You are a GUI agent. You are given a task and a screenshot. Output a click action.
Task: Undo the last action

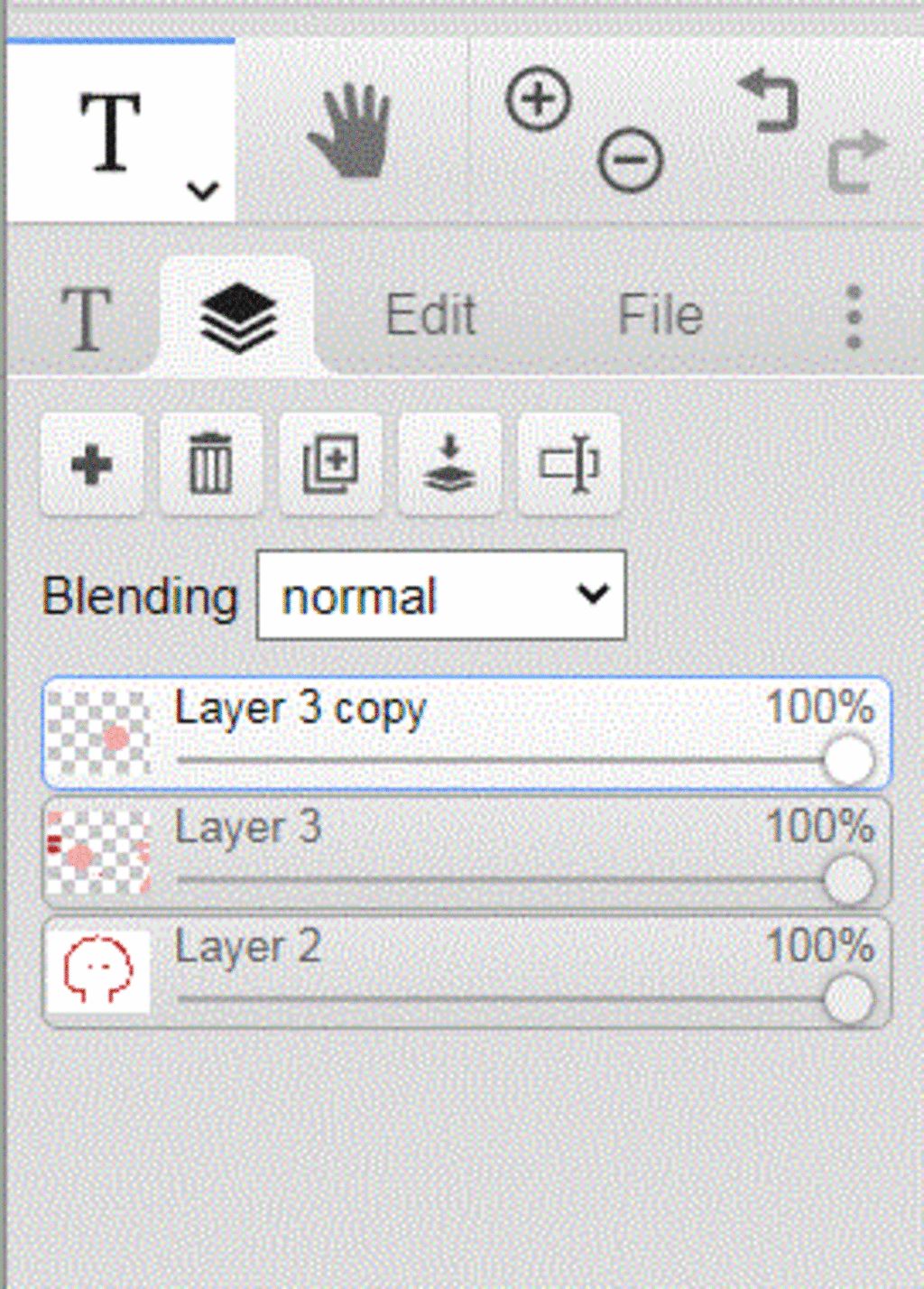coord(770,101)
